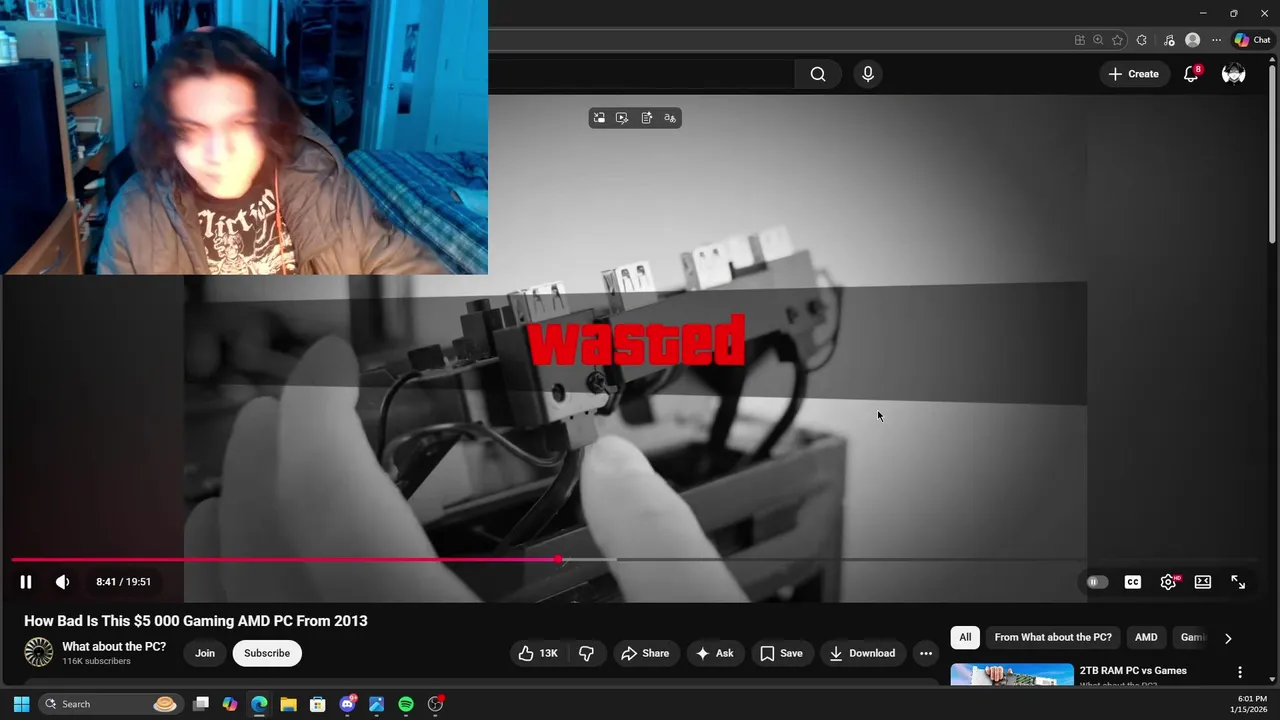Switch to theater mode view
The height and width of the screenshot is (720, 1280).
tap(1203, 582)
